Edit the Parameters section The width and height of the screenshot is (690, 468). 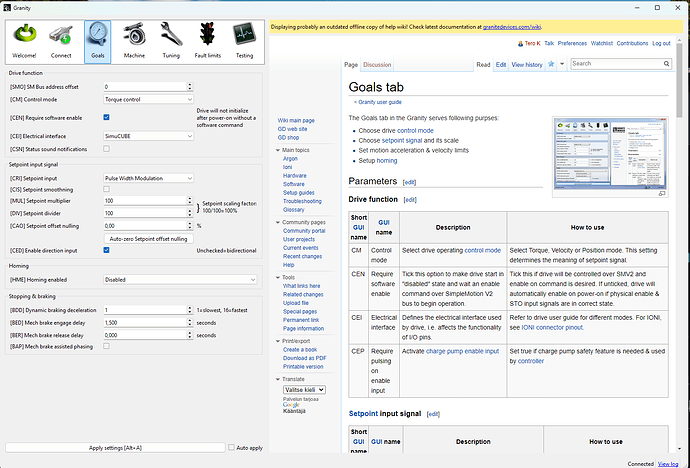coord(409,182)
